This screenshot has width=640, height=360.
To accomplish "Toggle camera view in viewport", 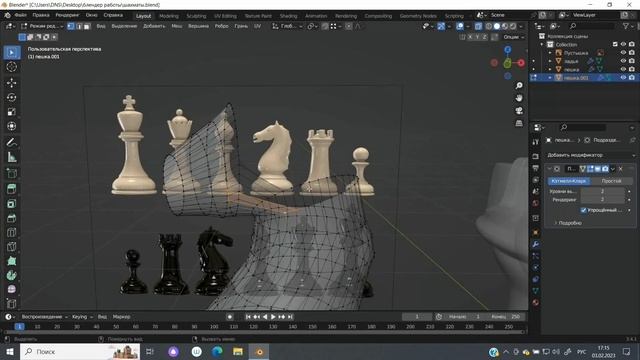I will (519, 111).
